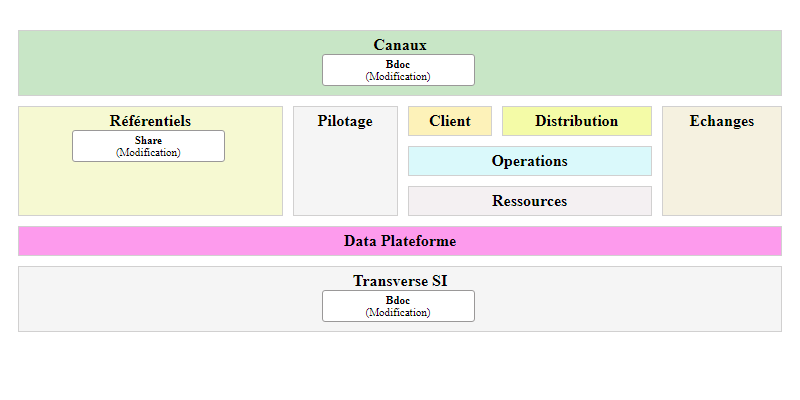
Task: Click the Transverse SI heading
Action: 400,281
